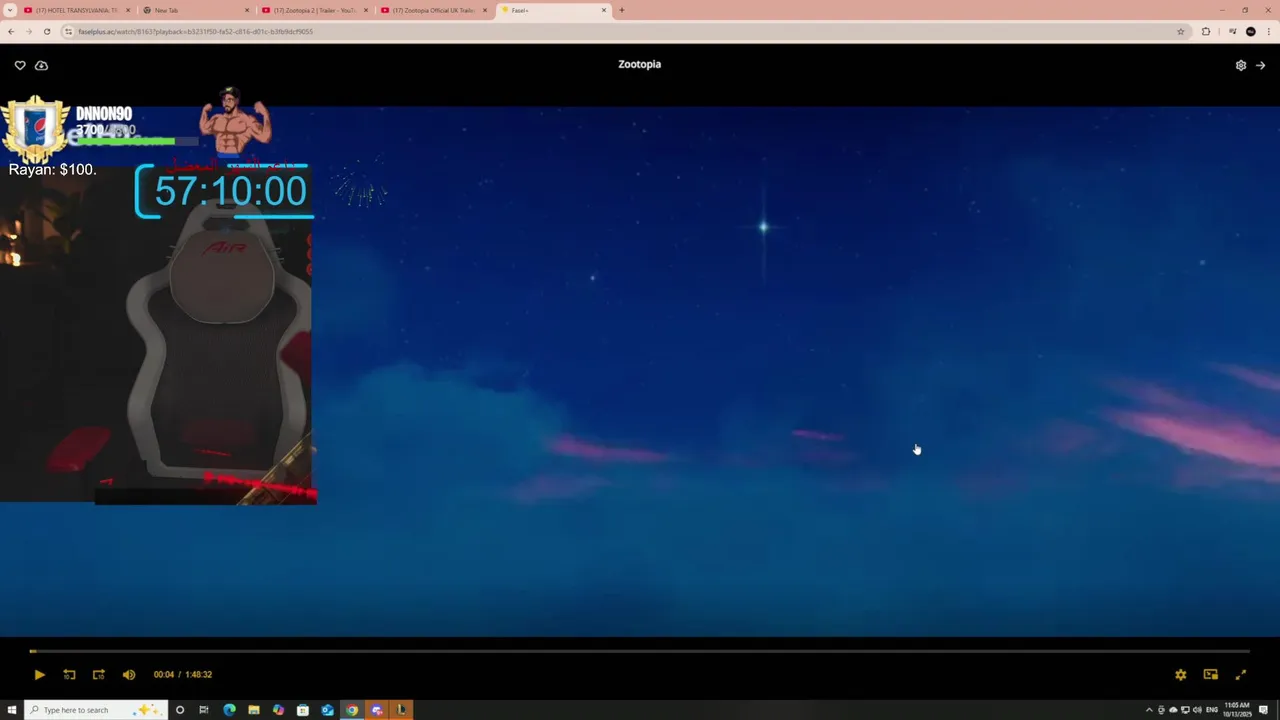The image size is (1280, 720).
Task: Switch to the New Tab tab
Action: [x=194, y=10]
